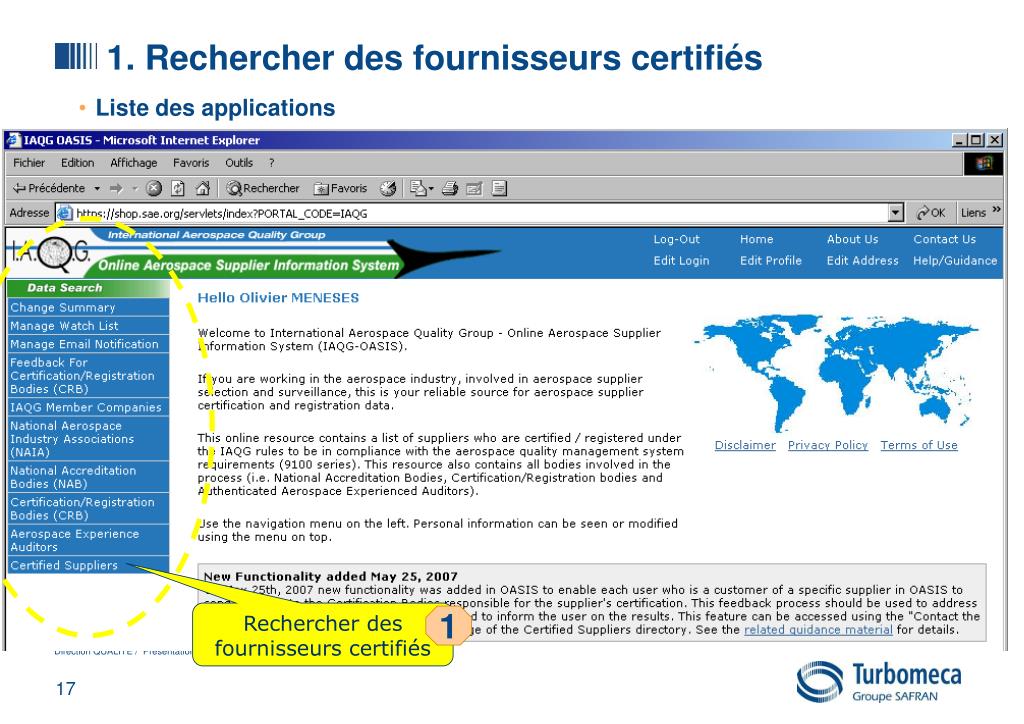Go to the browser Home page icon
The image size is (1024, 724).
click(202, 189)
